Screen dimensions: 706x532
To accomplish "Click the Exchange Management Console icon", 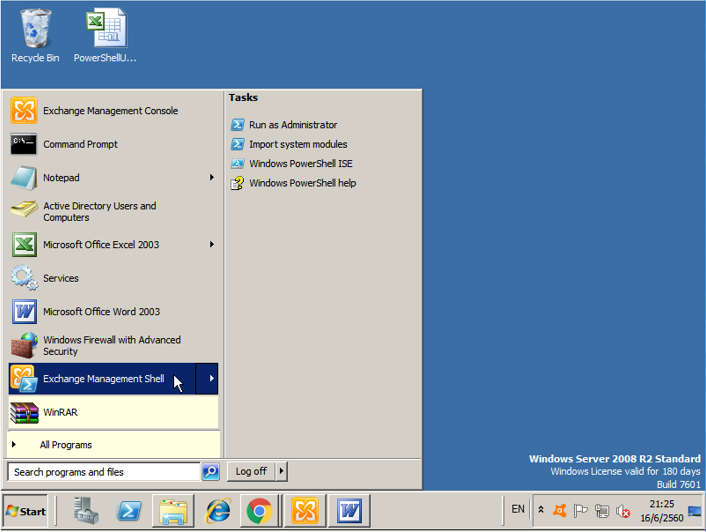I will (24, 110).
